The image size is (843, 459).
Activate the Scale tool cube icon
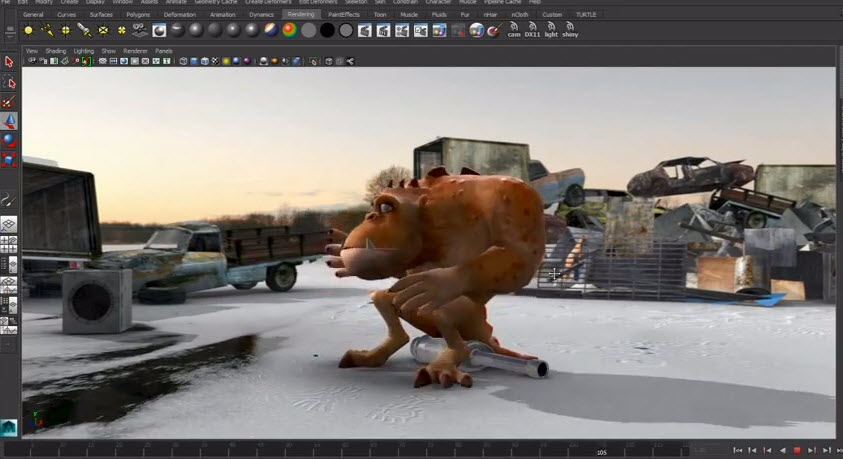pyautogui.click(x=9, y=160)
